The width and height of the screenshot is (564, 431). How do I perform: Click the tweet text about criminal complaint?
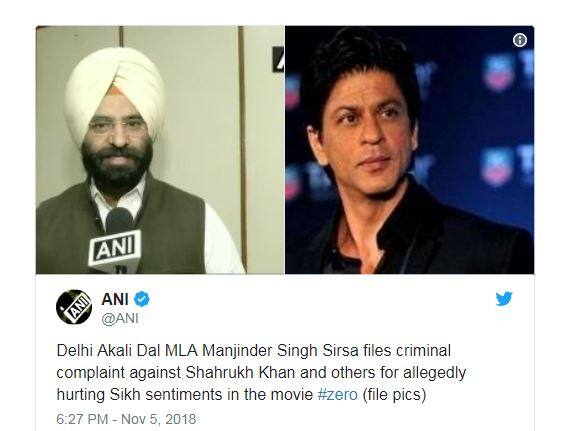(261, 372)
